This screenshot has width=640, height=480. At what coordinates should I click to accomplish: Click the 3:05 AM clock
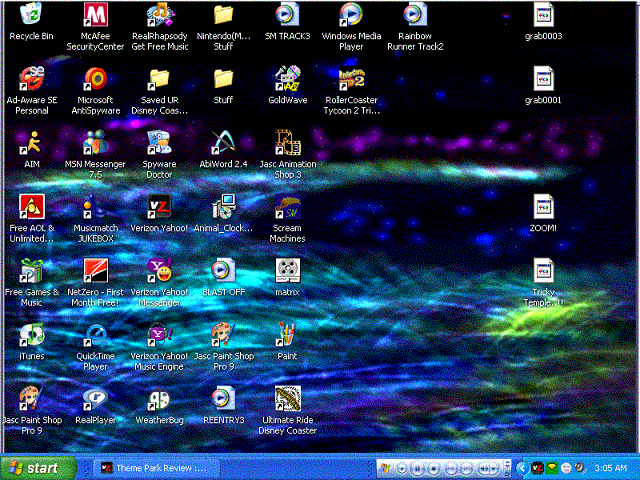[x=611, y=468]
